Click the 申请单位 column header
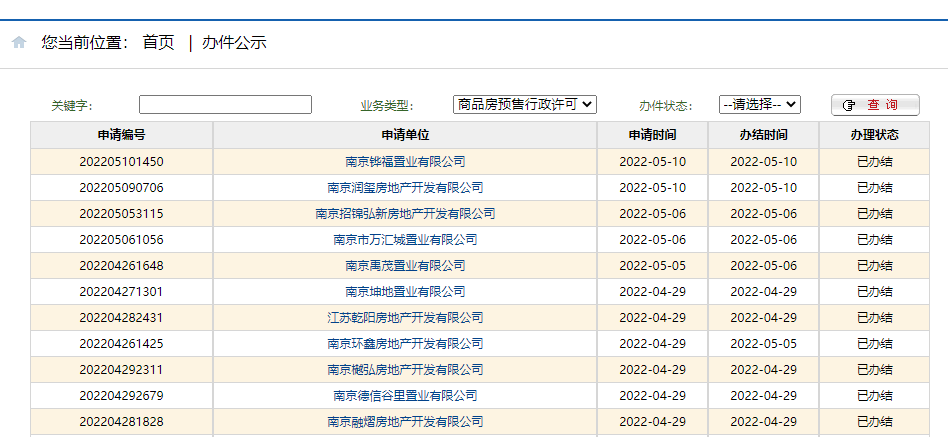This screenshot has width=948, height=437. coord(405,135)
